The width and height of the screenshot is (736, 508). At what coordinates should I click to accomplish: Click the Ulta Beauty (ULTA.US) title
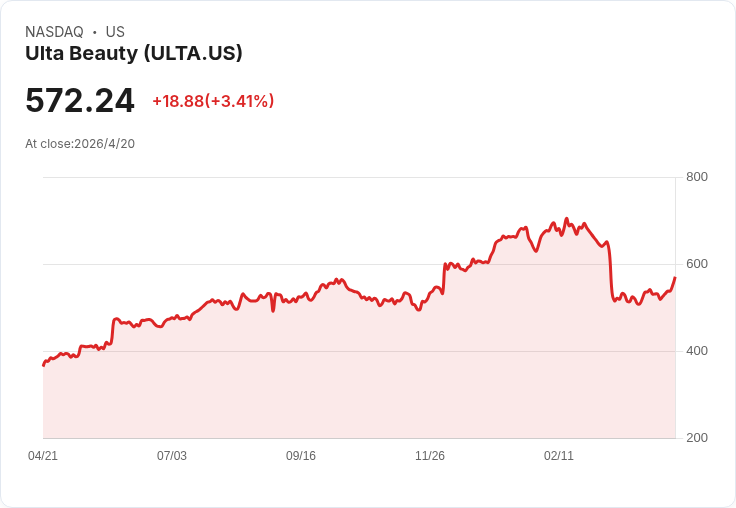point(134,54)
